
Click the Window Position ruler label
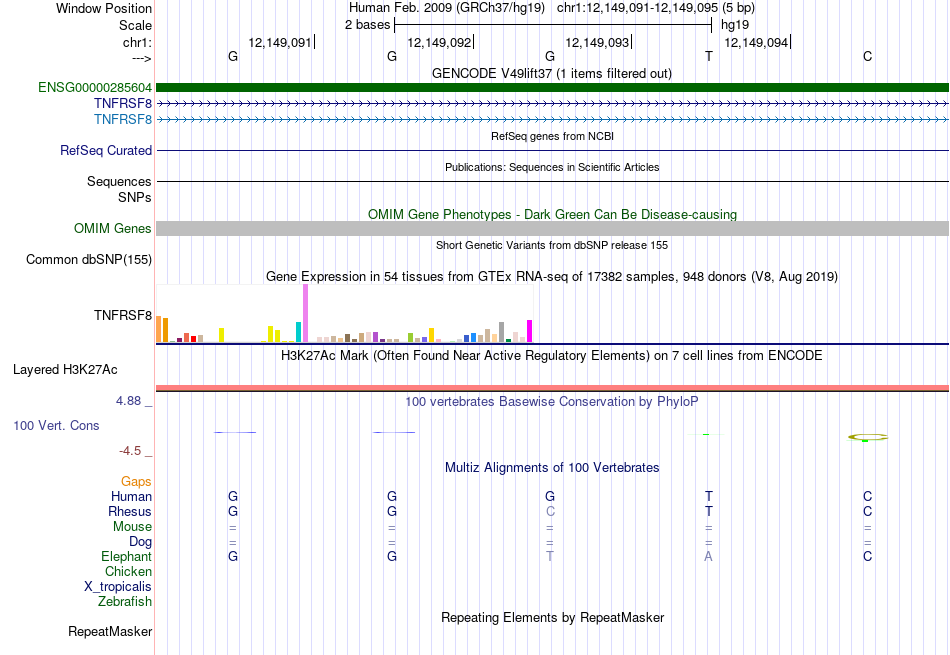(x=104, y=8)
